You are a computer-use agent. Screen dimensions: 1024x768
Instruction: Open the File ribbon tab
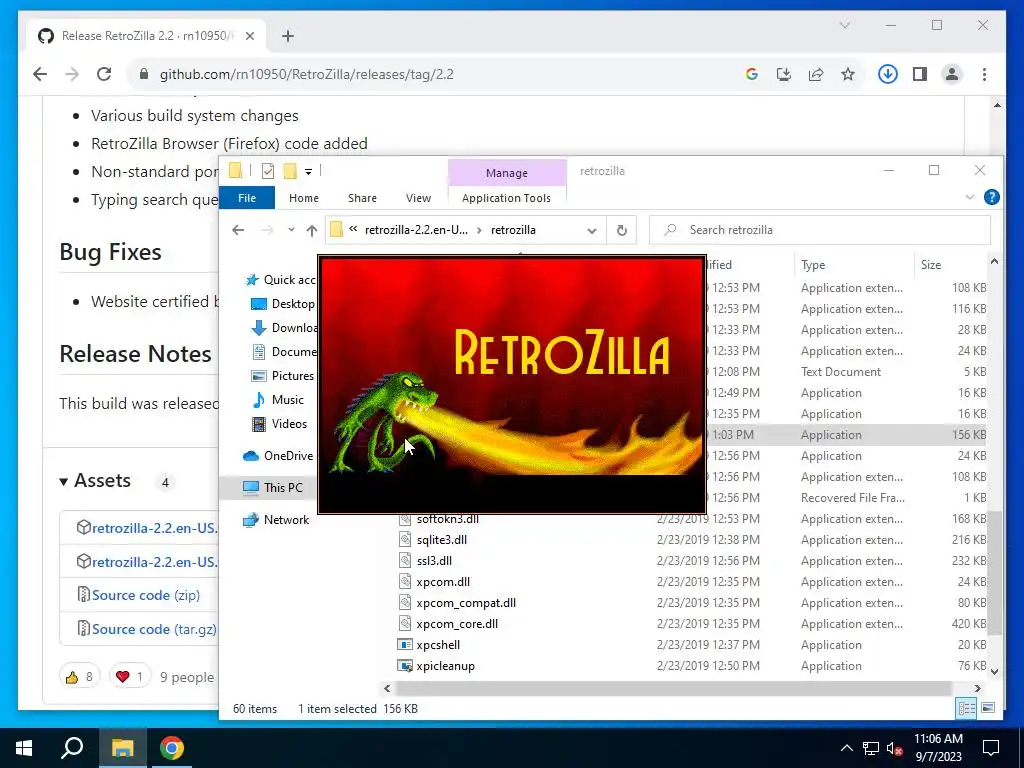[x=247, y=198]
